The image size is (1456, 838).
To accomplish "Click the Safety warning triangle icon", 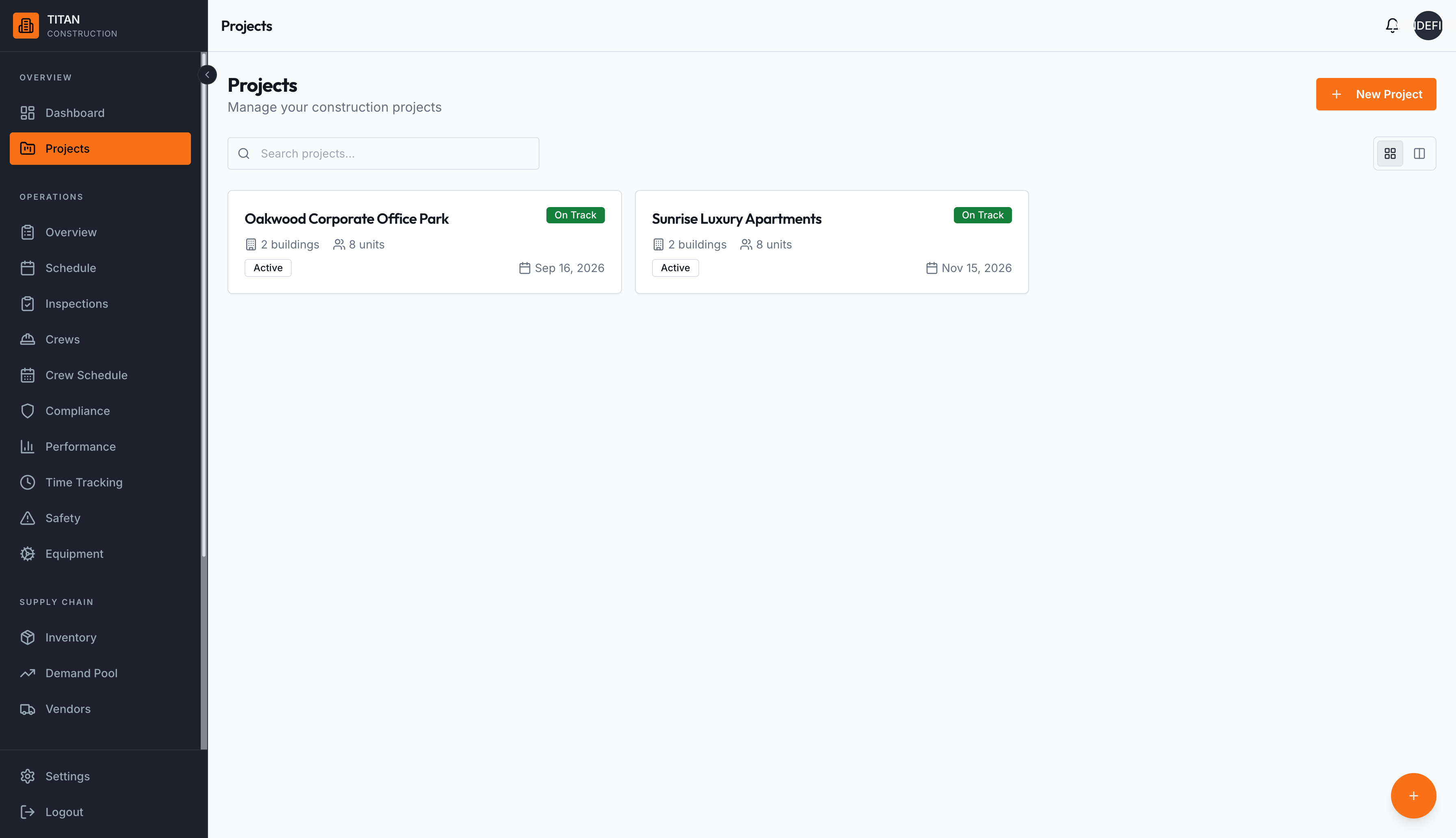I will (28, 517).
